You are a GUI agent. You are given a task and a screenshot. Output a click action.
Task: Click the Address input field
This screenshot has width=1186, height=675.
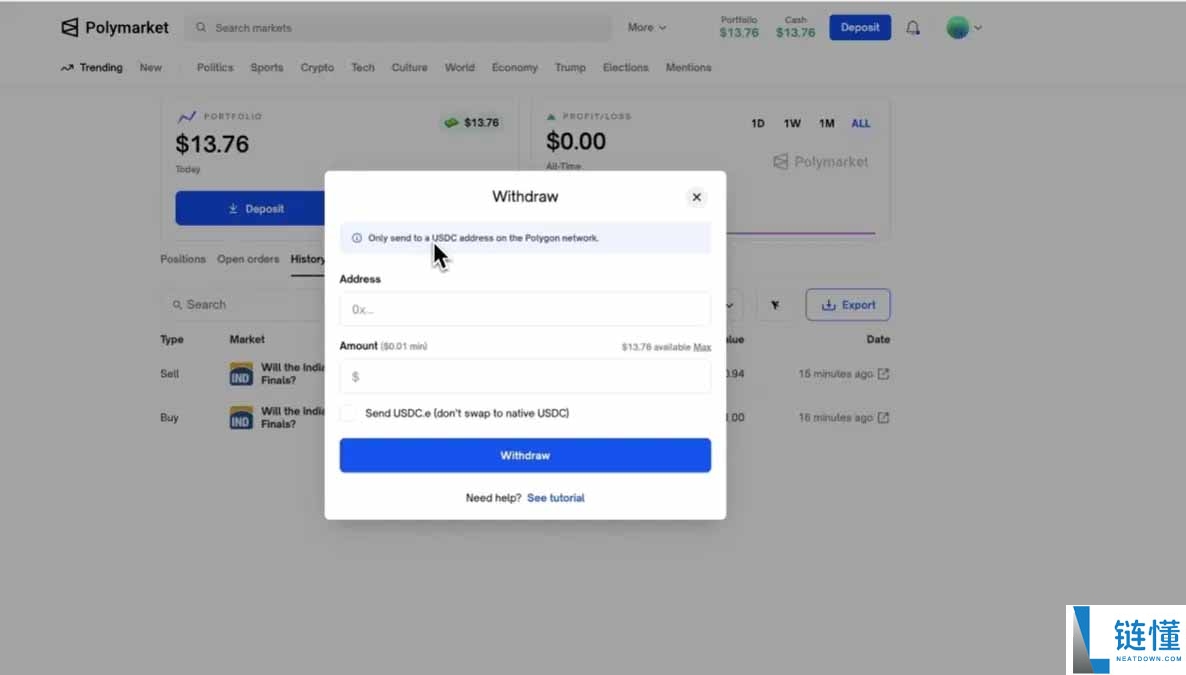point(525,310)
